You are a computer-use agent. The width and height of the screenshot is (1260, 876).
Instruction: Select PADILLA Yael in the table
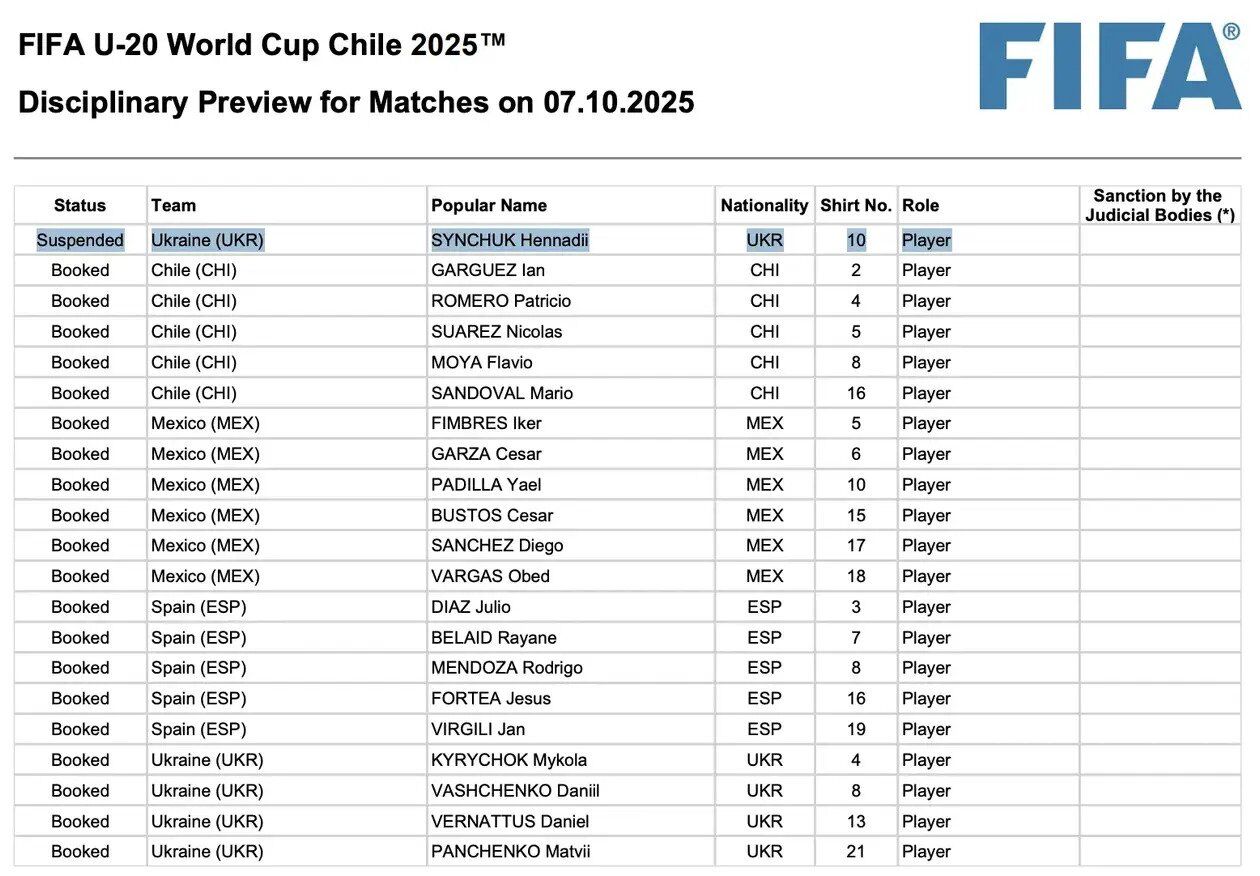pyautogui.click(x=486, y=485)
